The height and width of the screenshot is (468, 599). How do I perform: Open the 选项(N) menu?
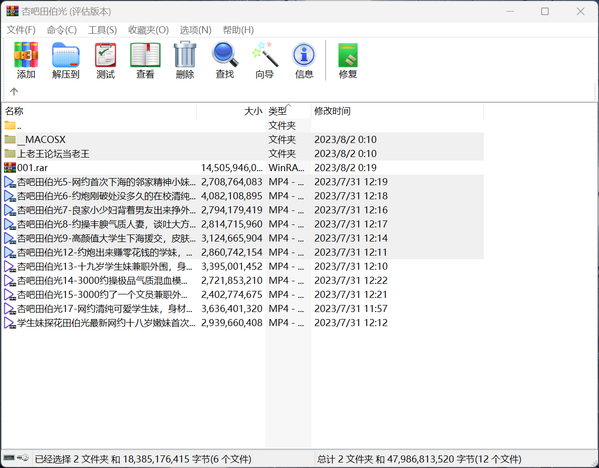click(196, 30)
